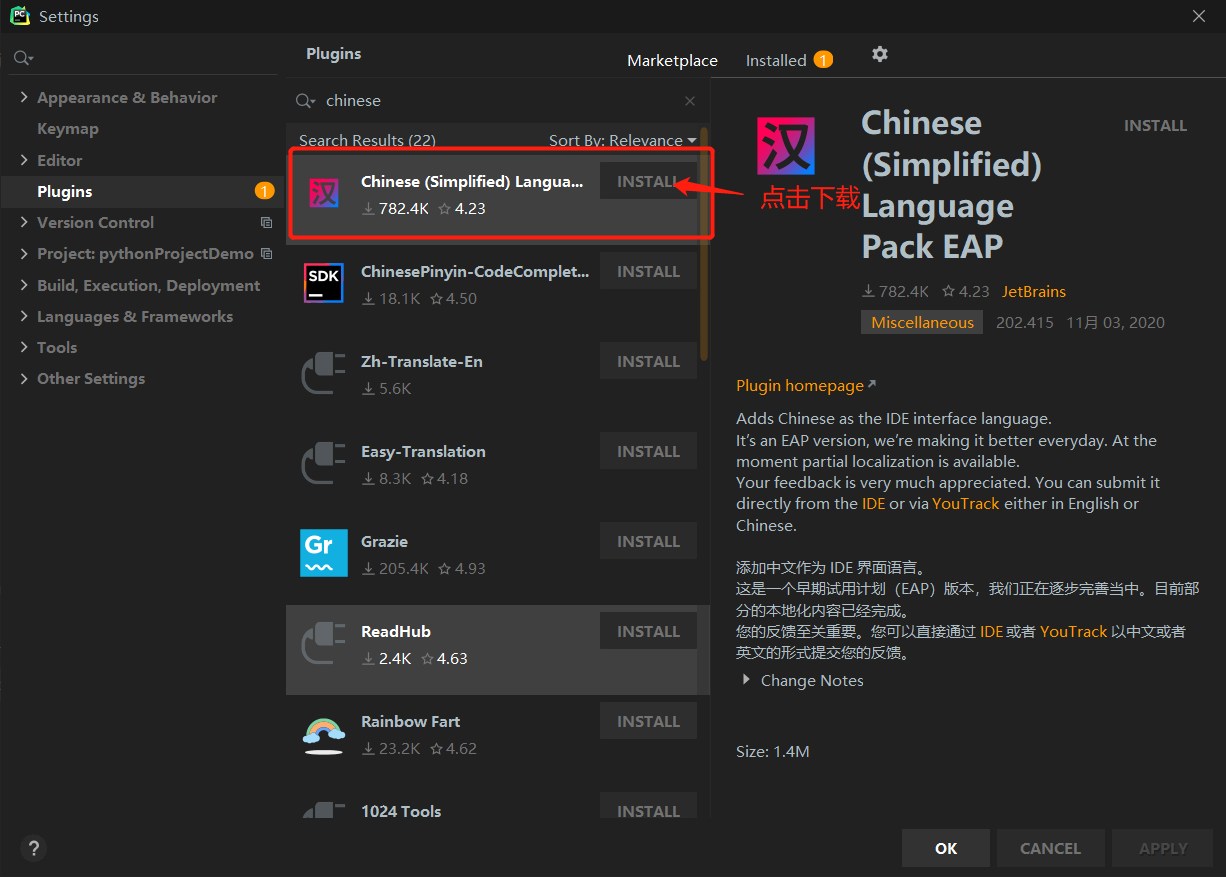1226x877 pixels.
Task: Click the Rainbow Fart plugin icon
Action: (324, 735)
